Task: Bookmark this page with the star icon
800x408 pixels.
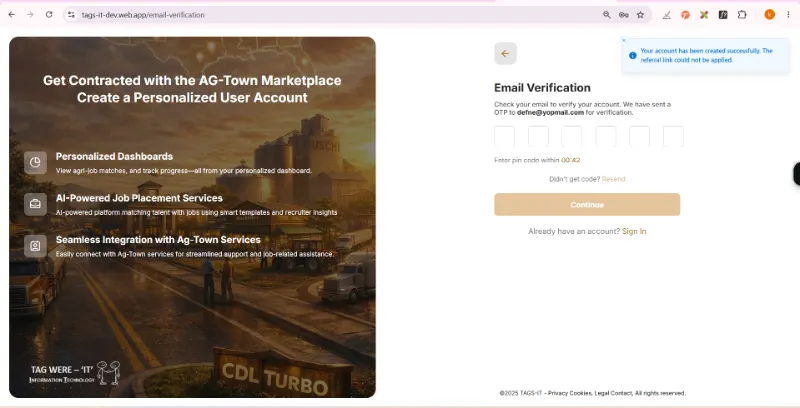Action: 640,15
